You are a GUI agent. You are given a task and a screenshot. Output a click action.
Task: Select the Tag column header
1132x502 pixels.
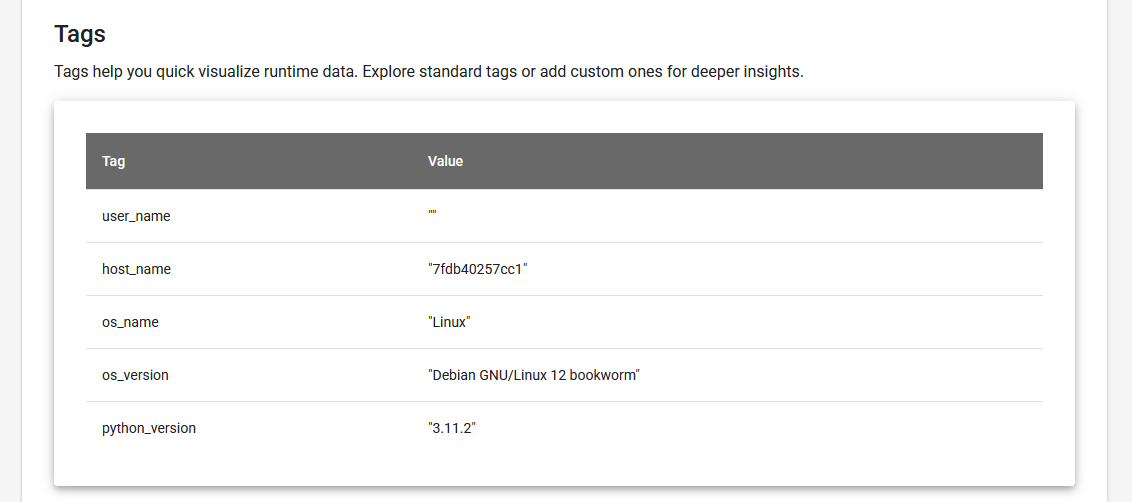pyautogui.click(x=114, y=161)
